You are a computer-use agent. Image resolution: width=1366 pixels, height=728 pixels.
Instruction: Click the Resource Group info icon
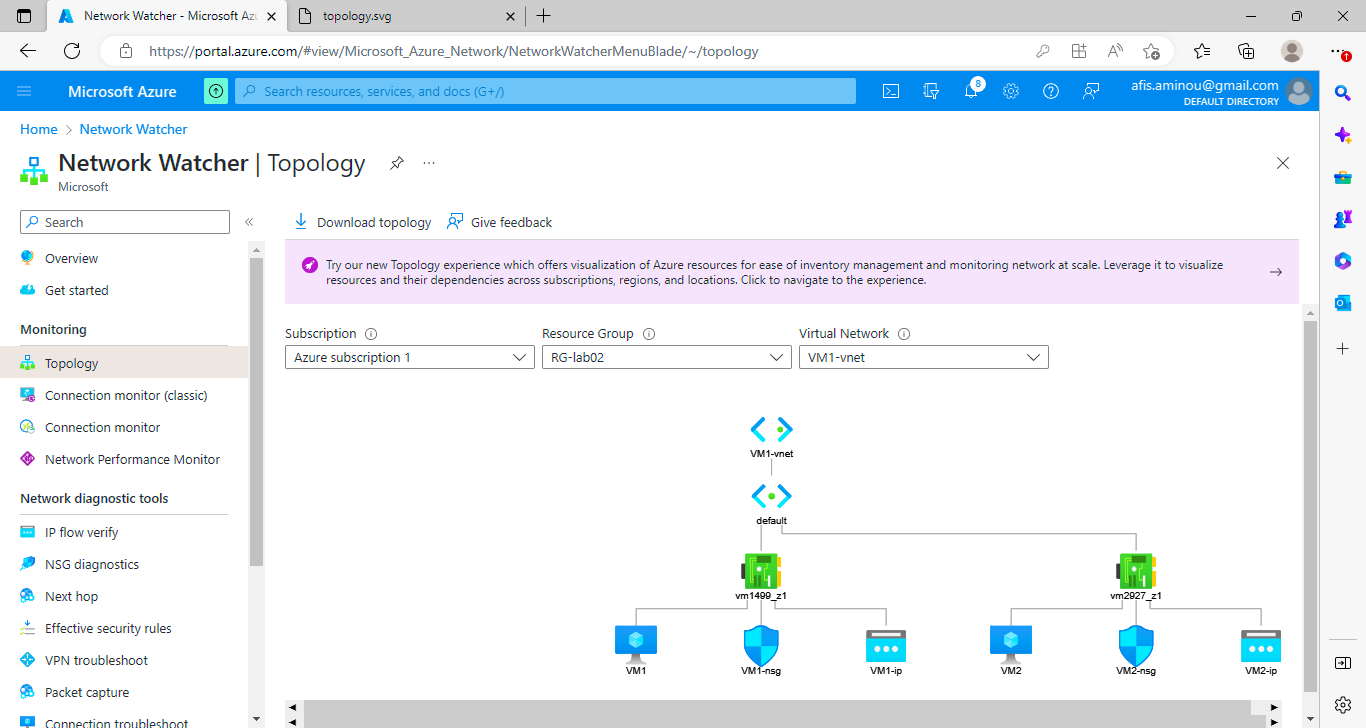[648, 334]
